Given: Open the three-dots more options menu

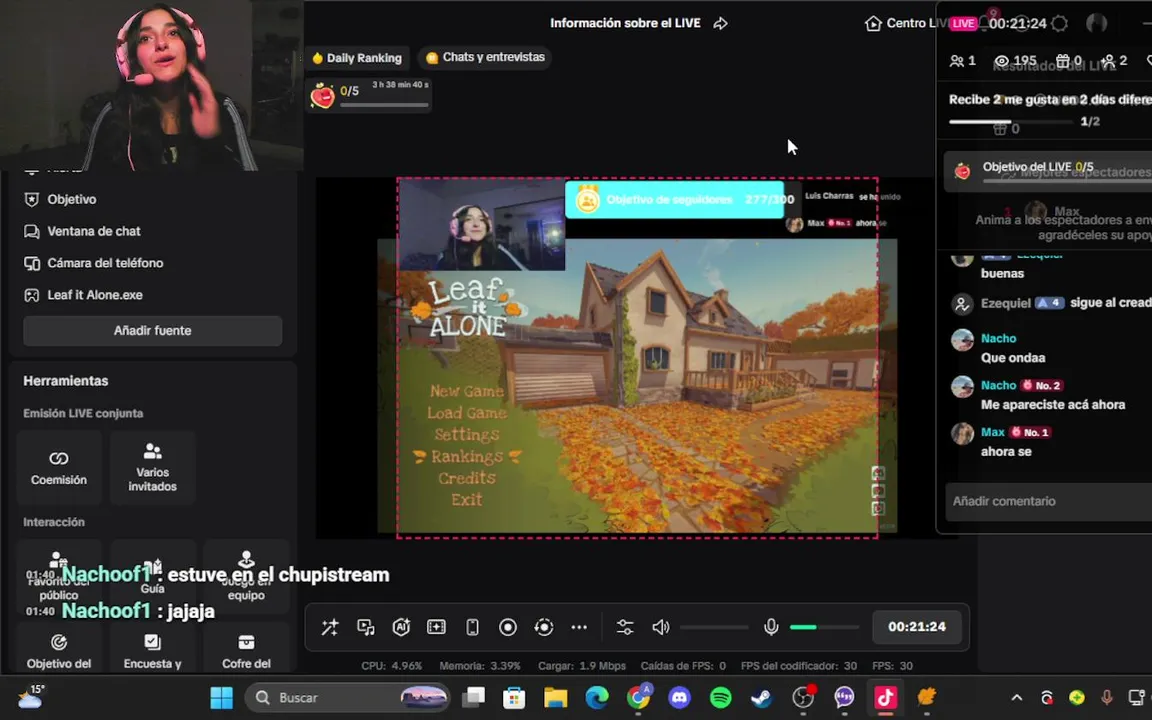Looking at the screenshot, I should pos(579,627).
